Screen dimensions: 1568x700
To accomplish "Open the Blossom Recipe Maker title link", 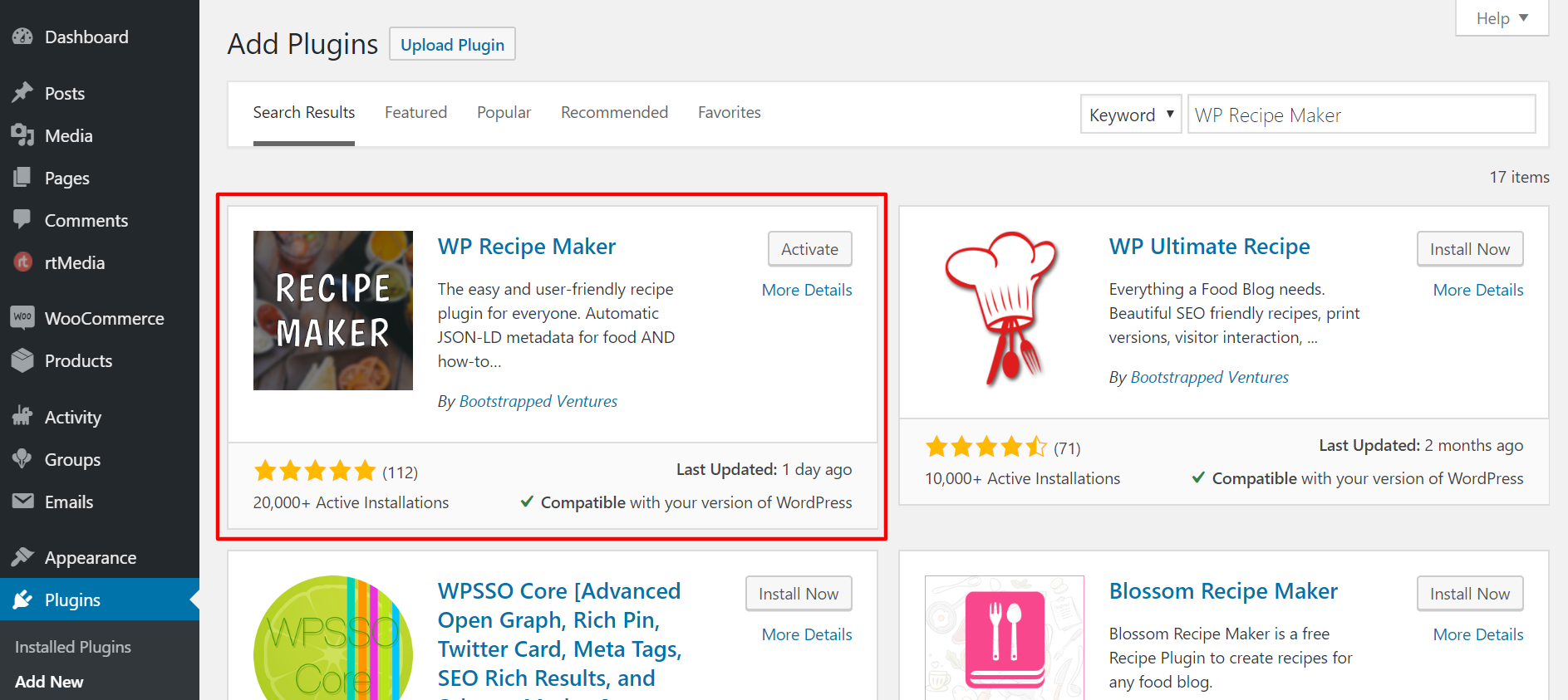I will click(1223, 591).
